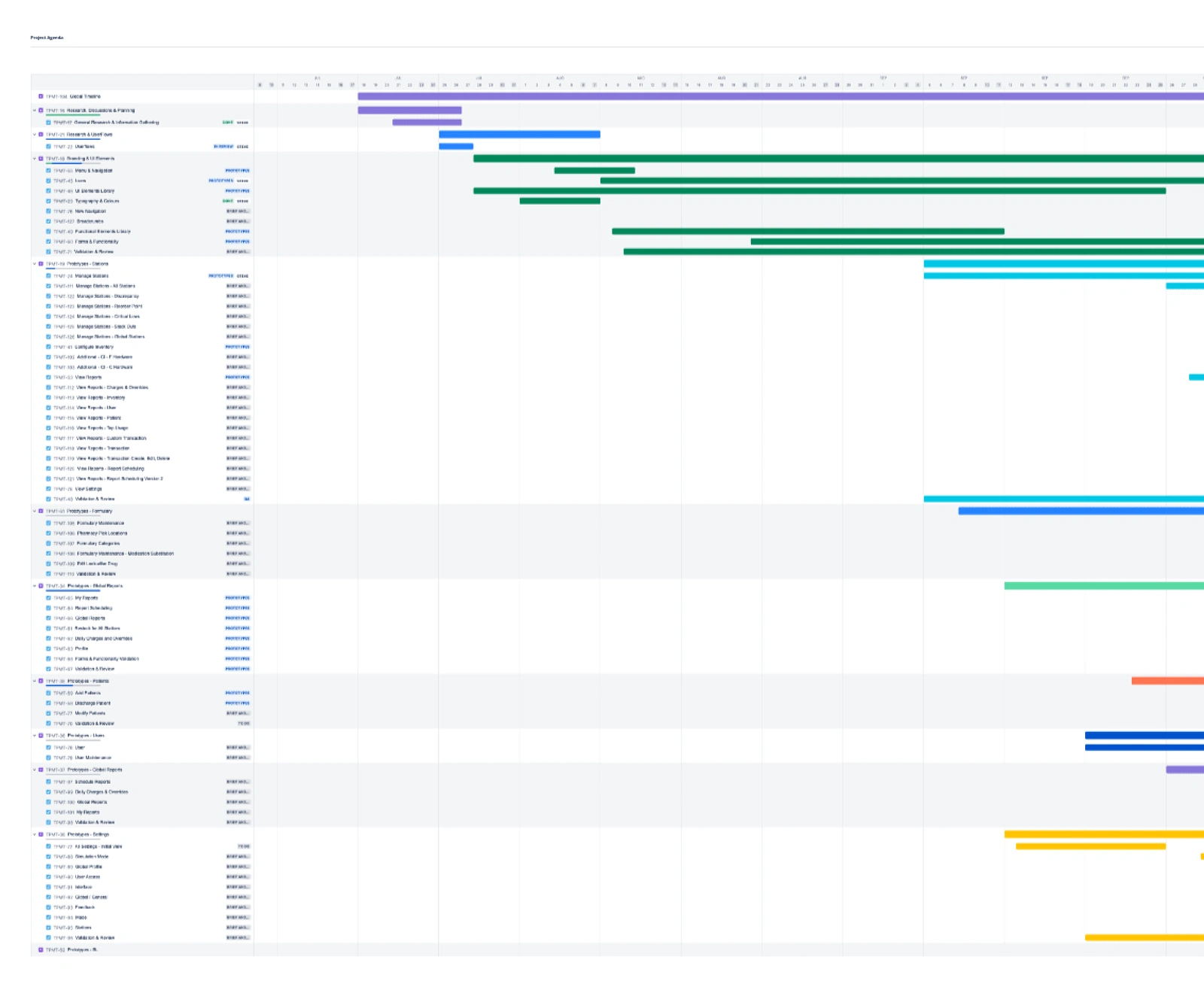This screenshot has width=1204, height=990.
Task: Select the task icon next to Configure Inventory
Action: (48, 347)
